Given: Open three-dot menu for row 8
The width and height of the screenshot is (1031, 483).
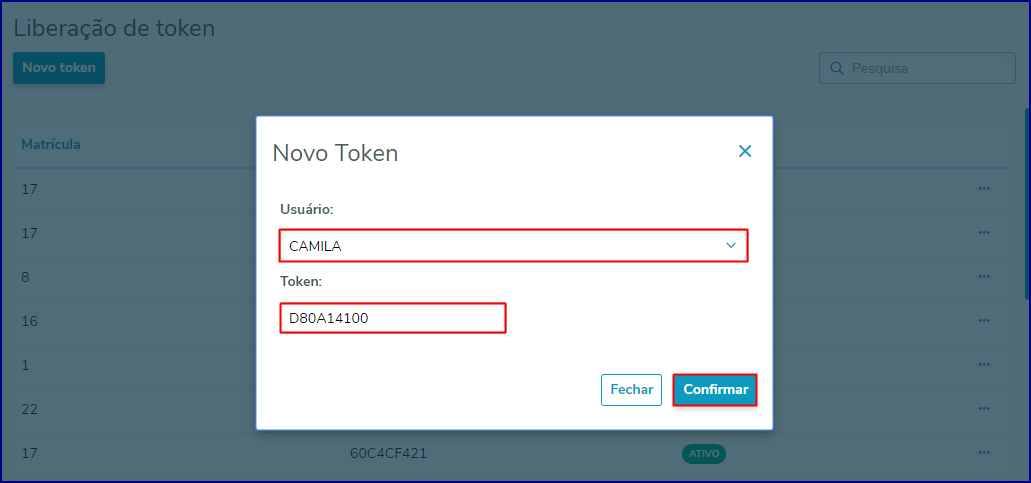Looking at the screenshot, I should (984, 277).
